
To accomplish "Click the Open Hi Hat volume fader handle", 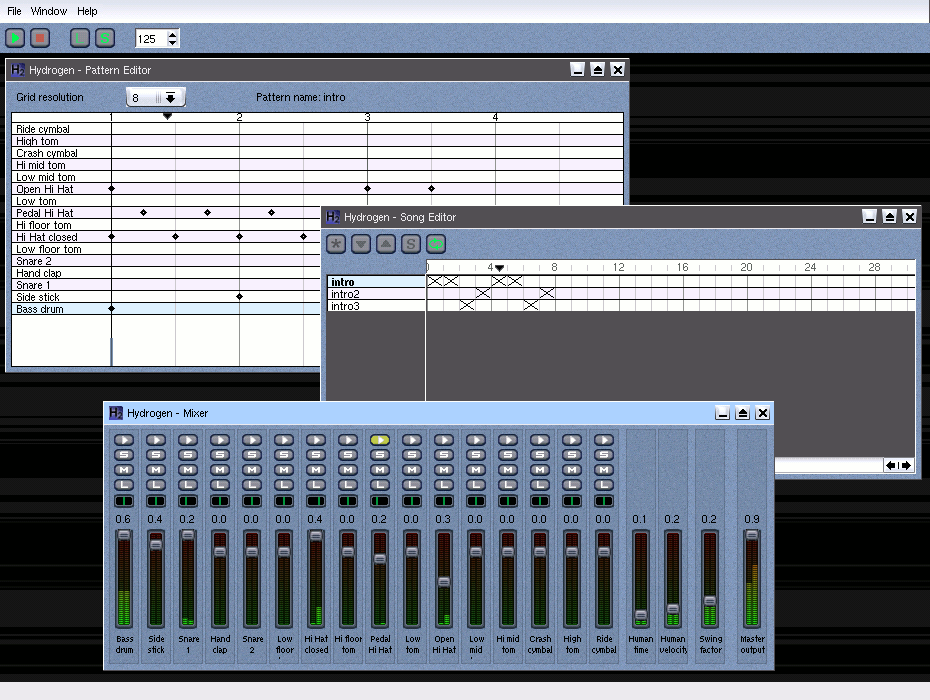I will pos(444,582).
